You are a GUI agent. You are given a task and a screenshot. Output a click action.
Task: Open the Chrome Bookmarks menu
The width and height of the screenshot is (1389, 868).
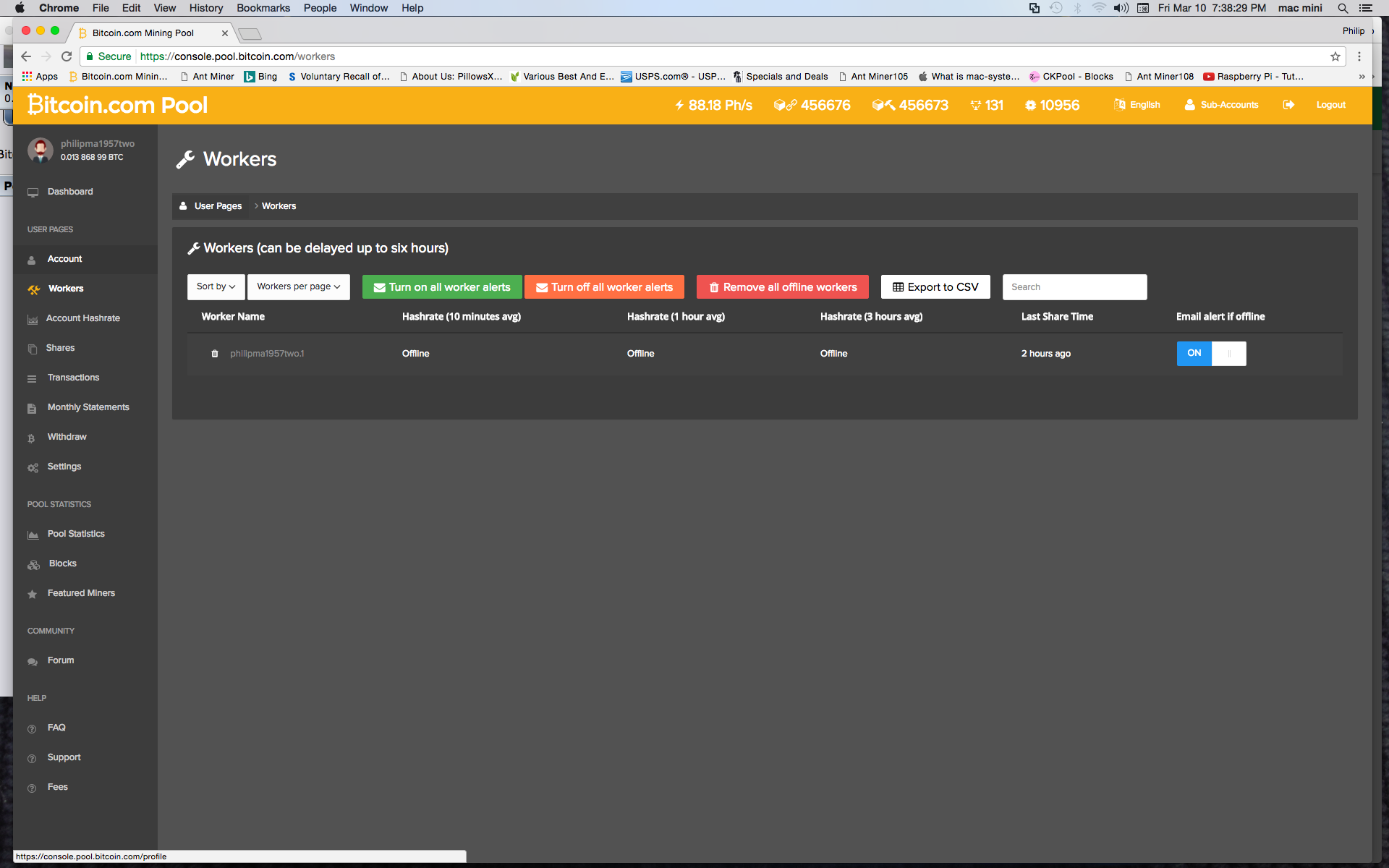263,8
